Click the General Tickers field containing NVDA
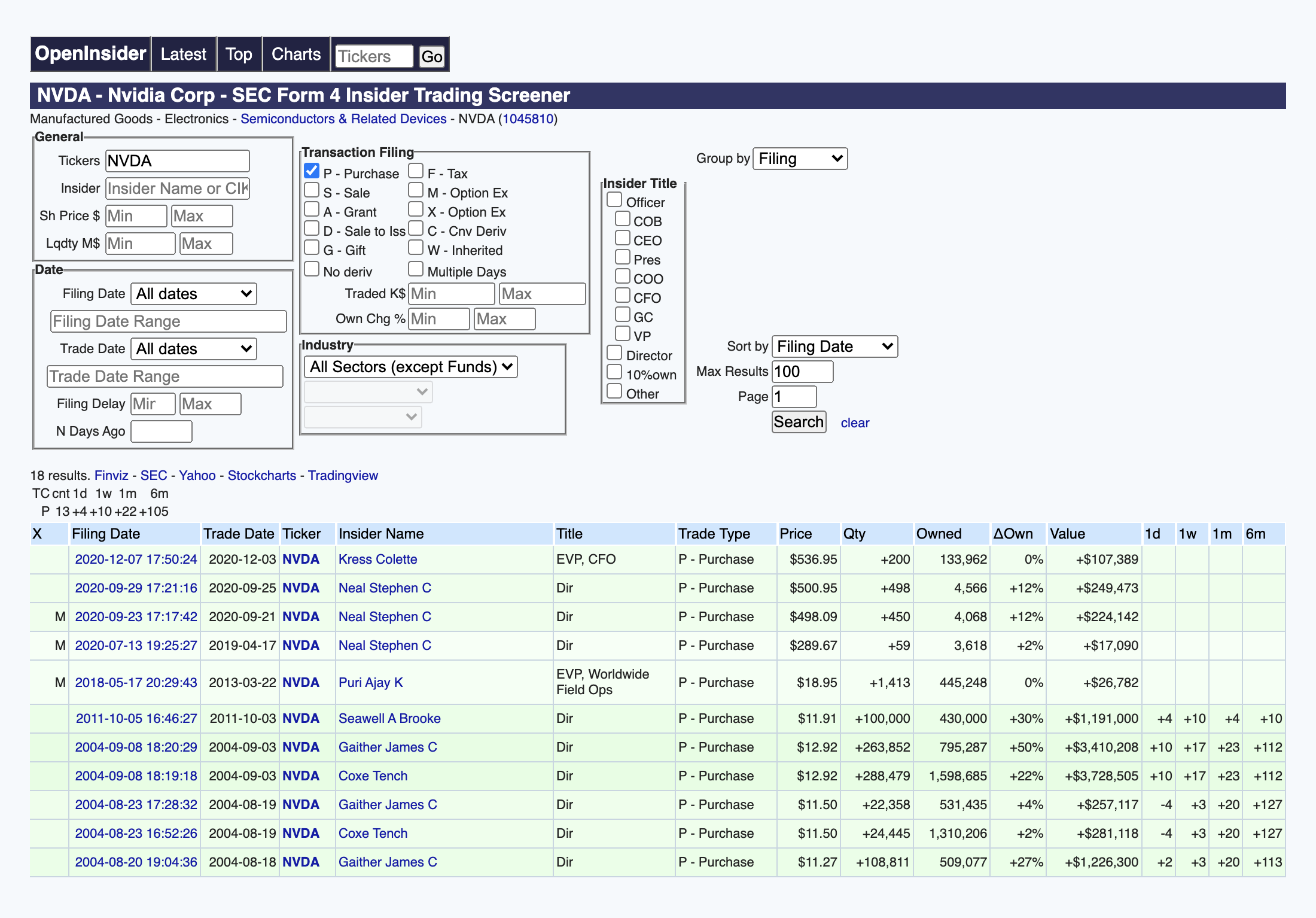The width and height of the screenshot is (1316, 918). 178,161
